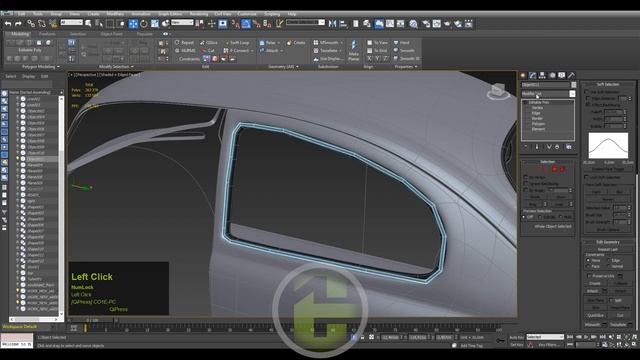Click the Redo arrow in main toolbar
The height and width of the screenshot is (360, 640).
pos(18,24)
